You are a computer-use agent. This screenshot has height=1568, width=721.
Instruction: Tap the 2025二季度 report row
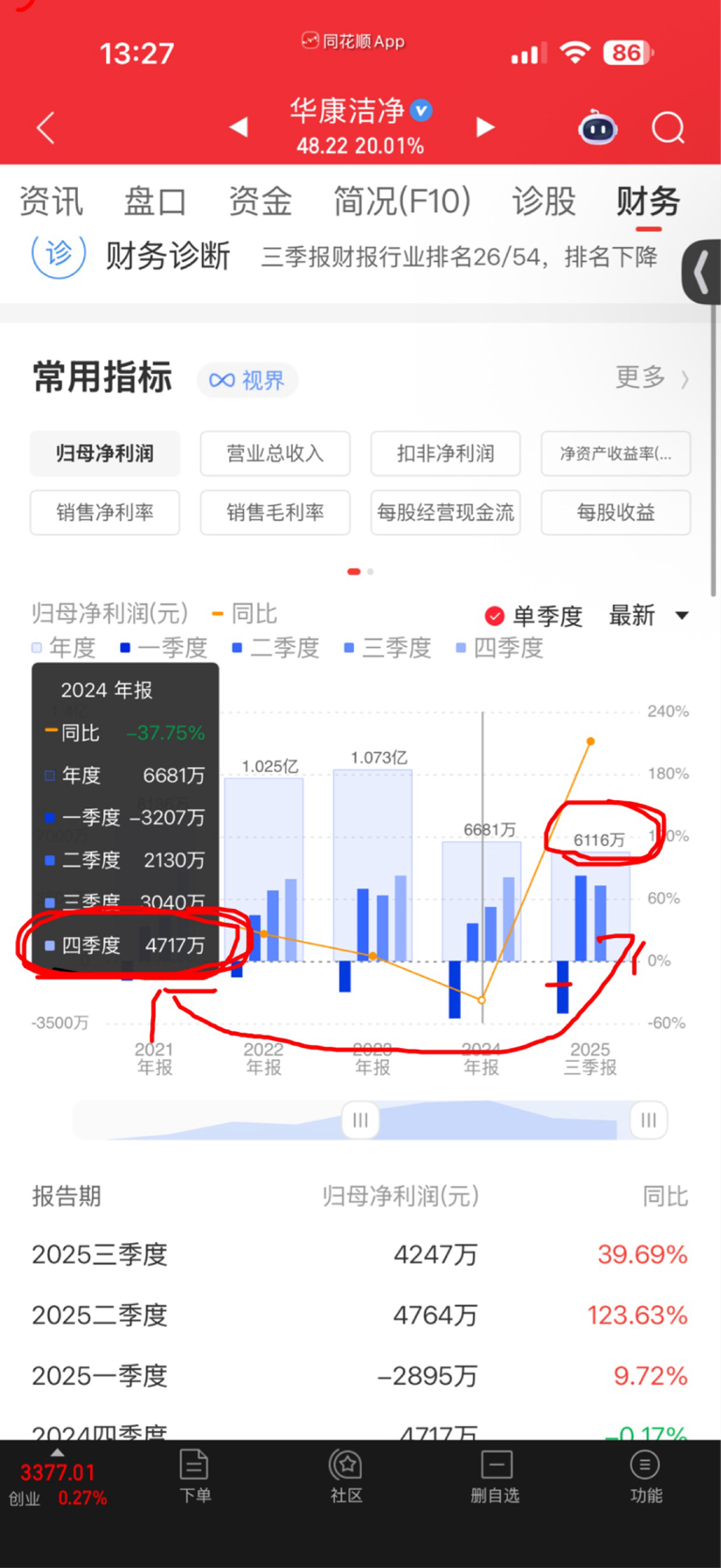360,1315
